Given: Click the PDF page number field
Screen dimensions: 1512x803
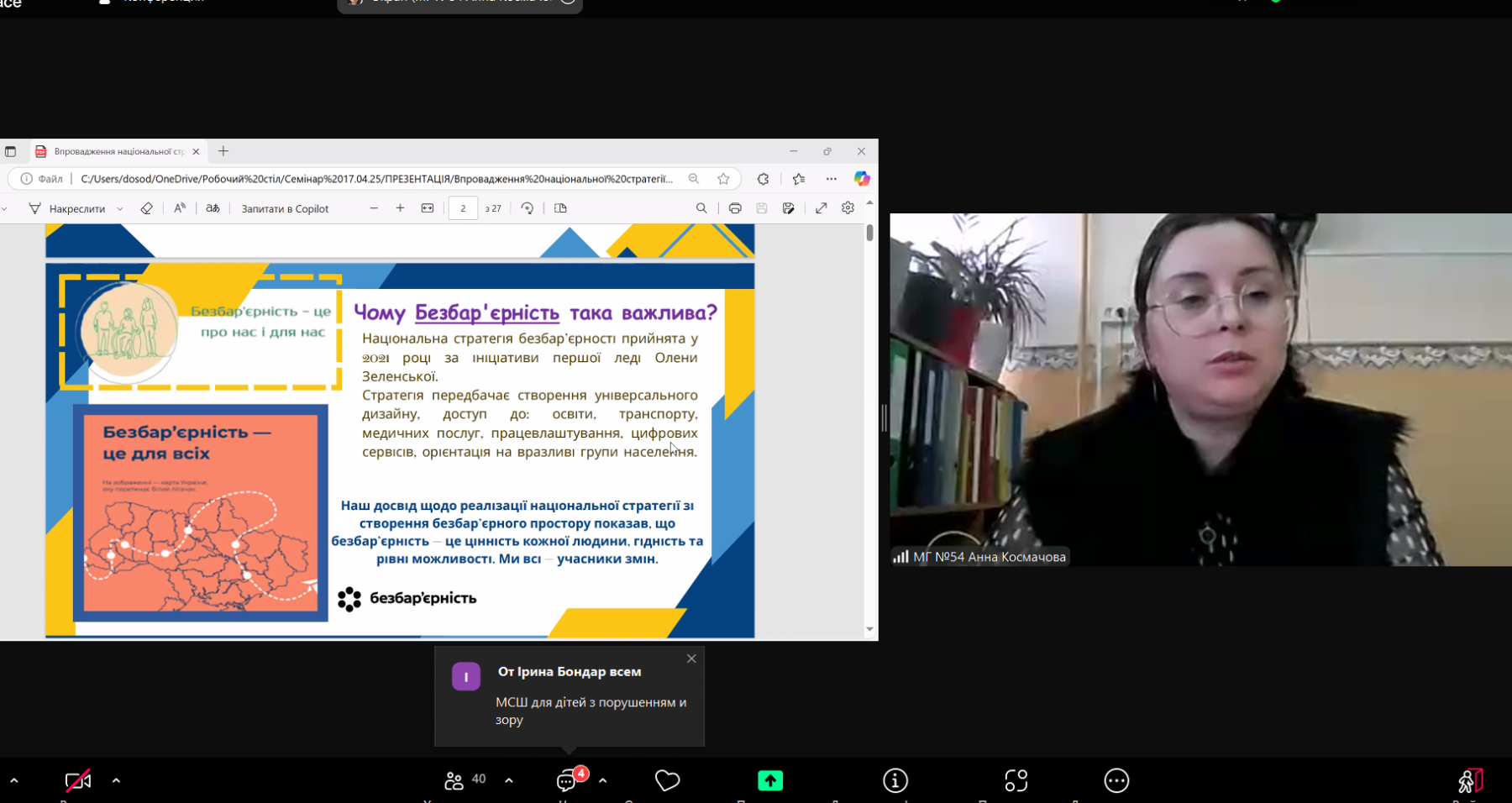Looking at the screenshot, I should tap(463, 208).
